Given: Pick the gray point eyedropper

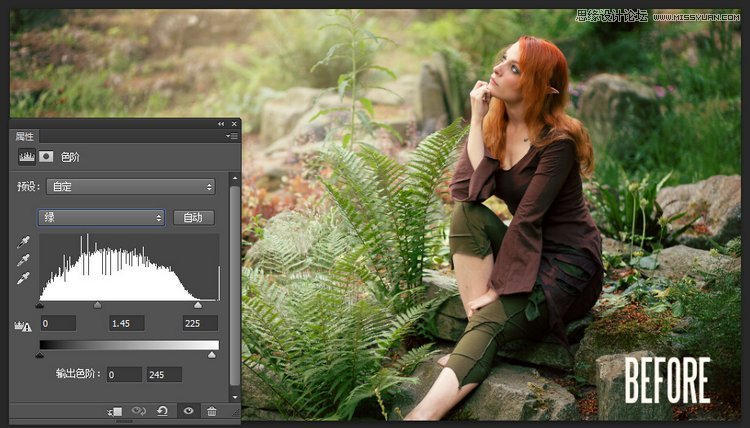Looking at the screenshot, I should point(23,260).
